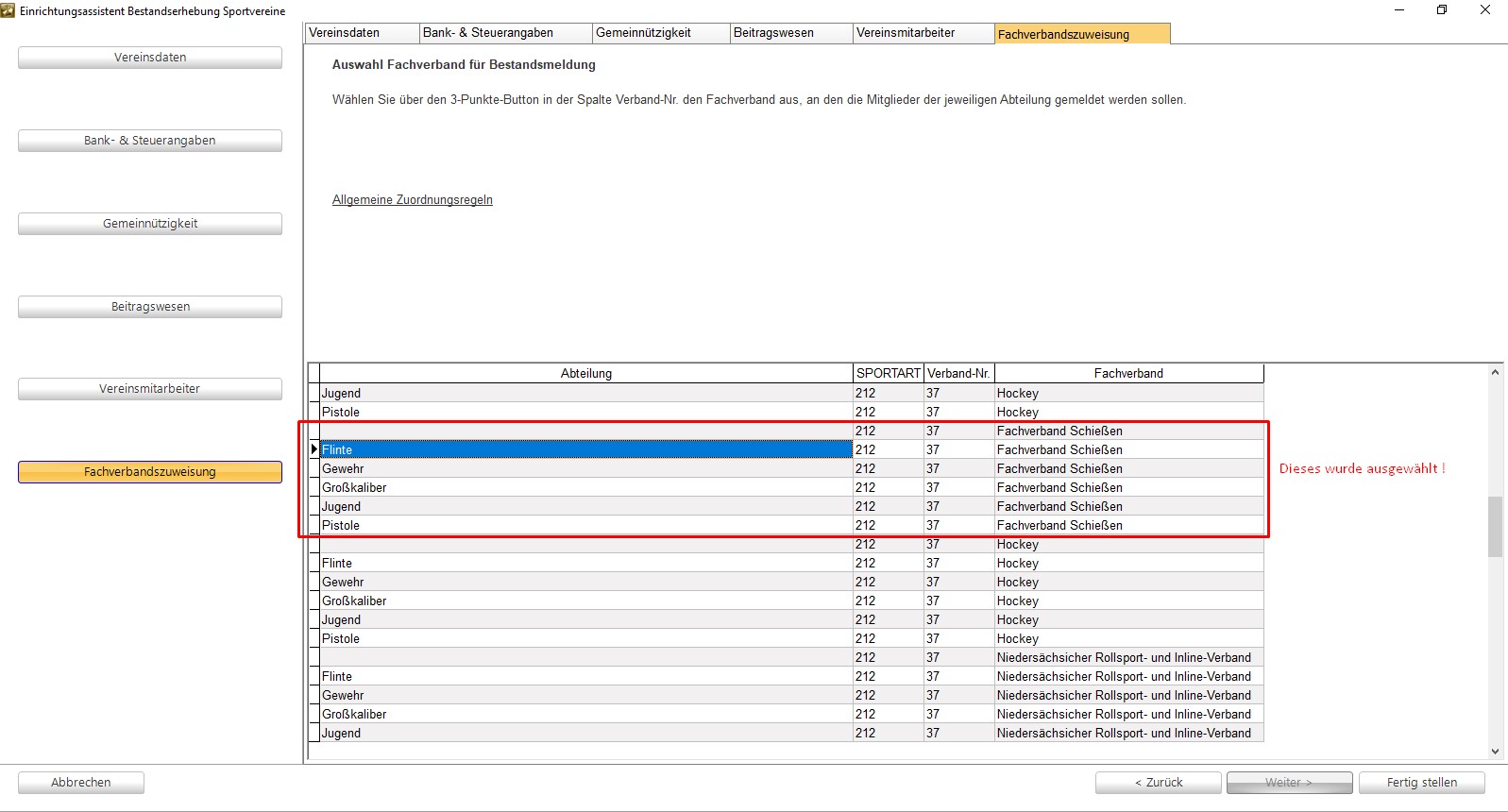The height and width of the screenshot is (812, 1508).
Task: Open the Gemeinnützigkeit tab
Action: tap(661, 33)
